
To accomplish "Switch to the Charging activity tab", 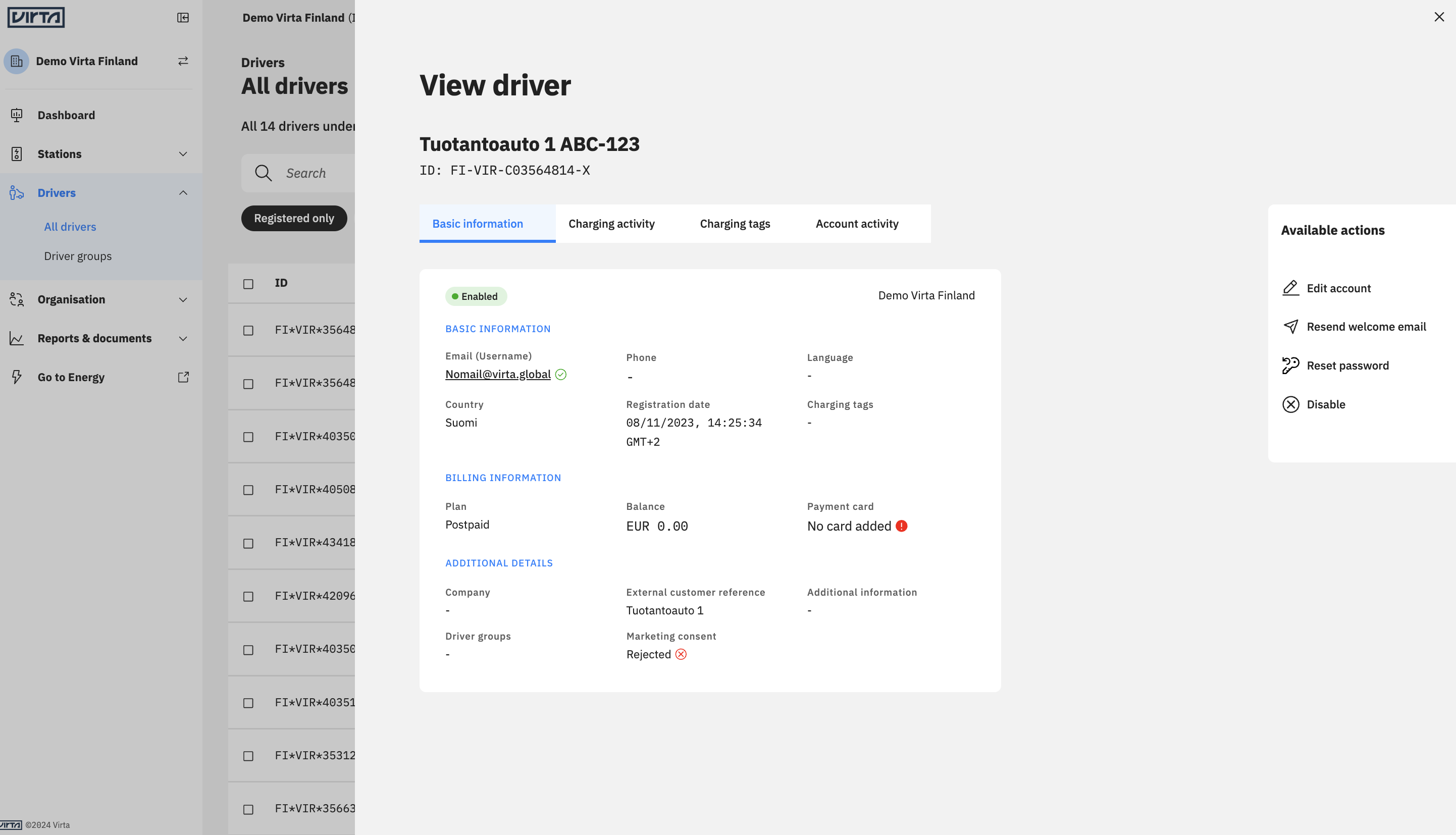I will click(611, 224).
